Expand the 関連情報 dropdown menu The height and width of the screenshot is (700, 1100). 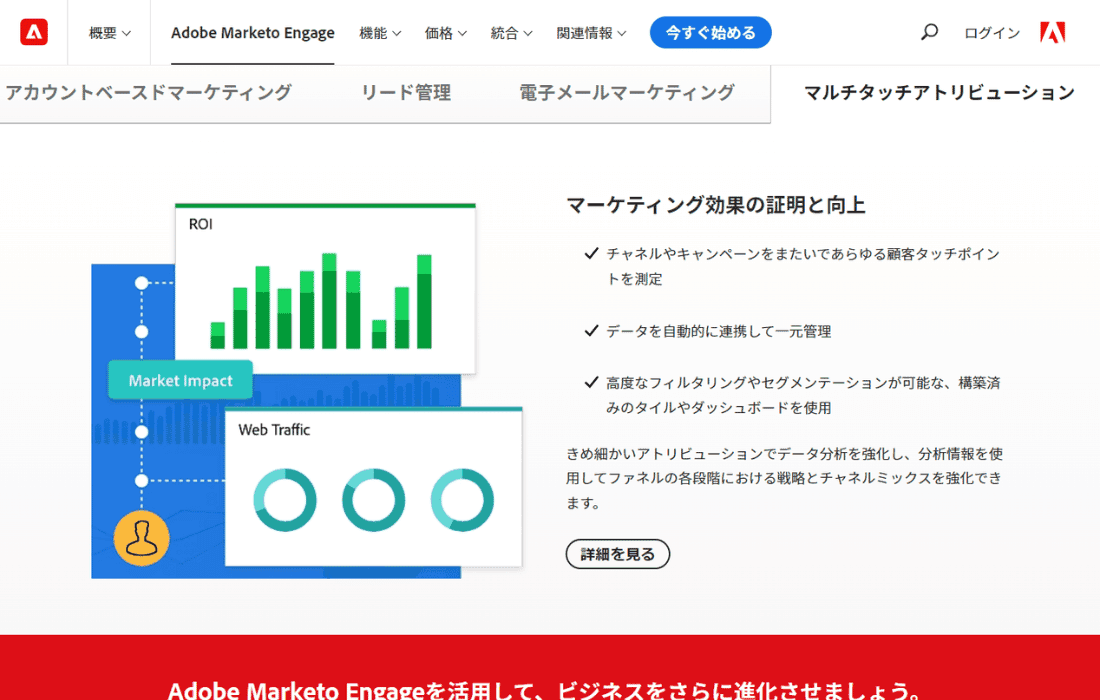(591, 33)
